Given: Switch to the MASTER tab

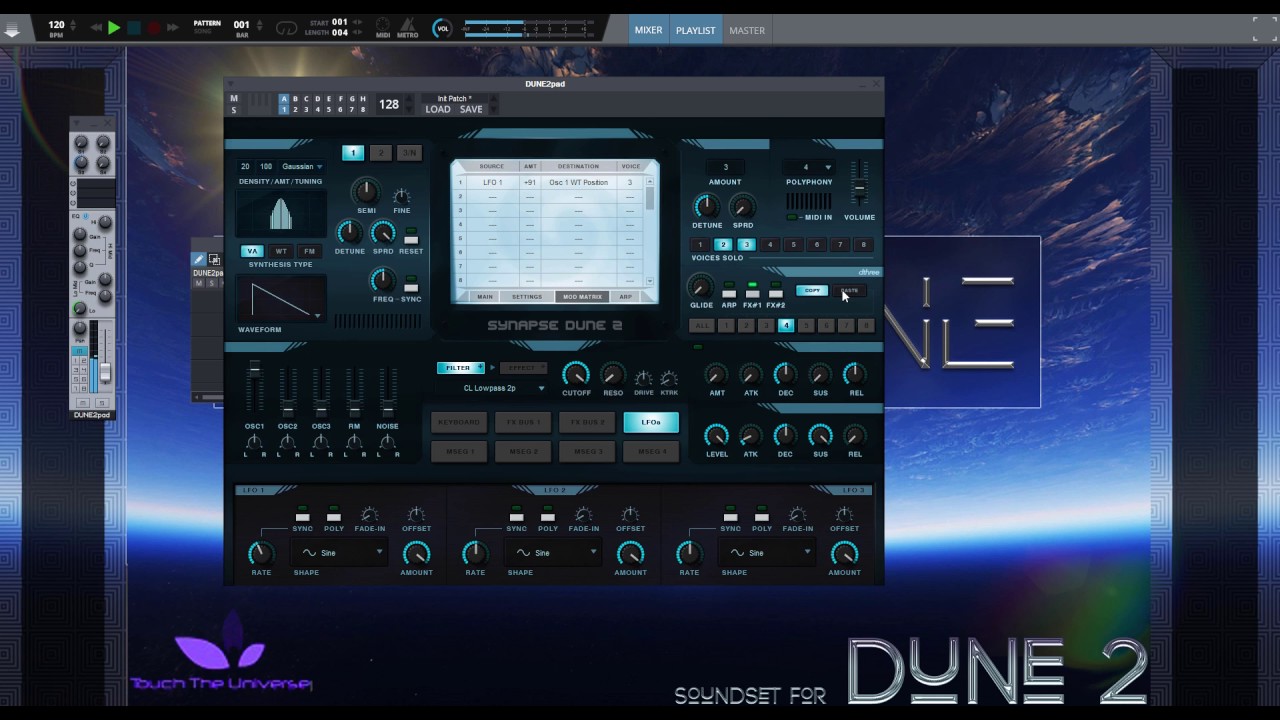Looking at the screenshot, I should pyautogui.click(x=747, y=30).
